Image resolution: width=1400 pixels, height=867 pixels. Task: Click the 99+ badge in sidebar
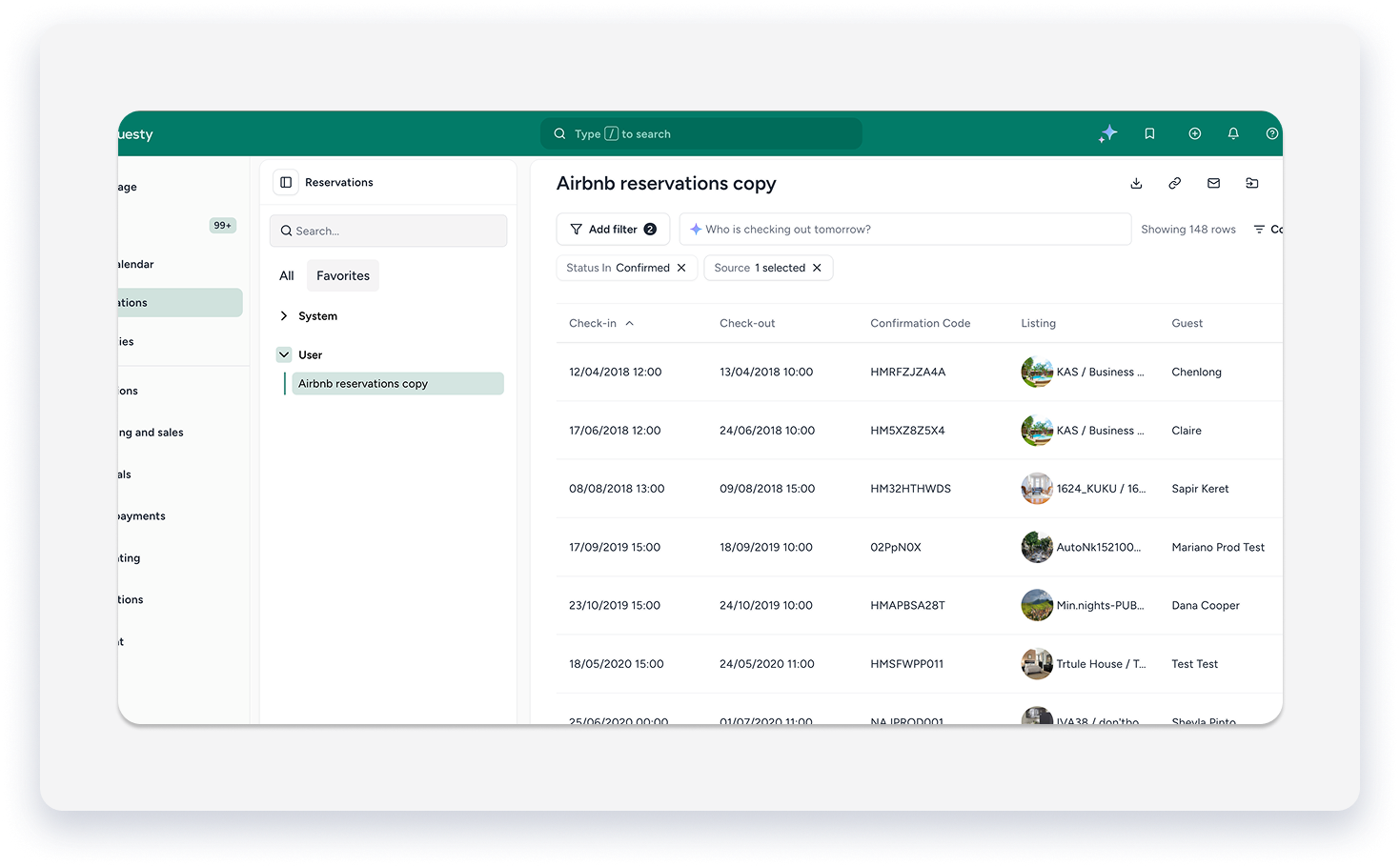[223, 225]
